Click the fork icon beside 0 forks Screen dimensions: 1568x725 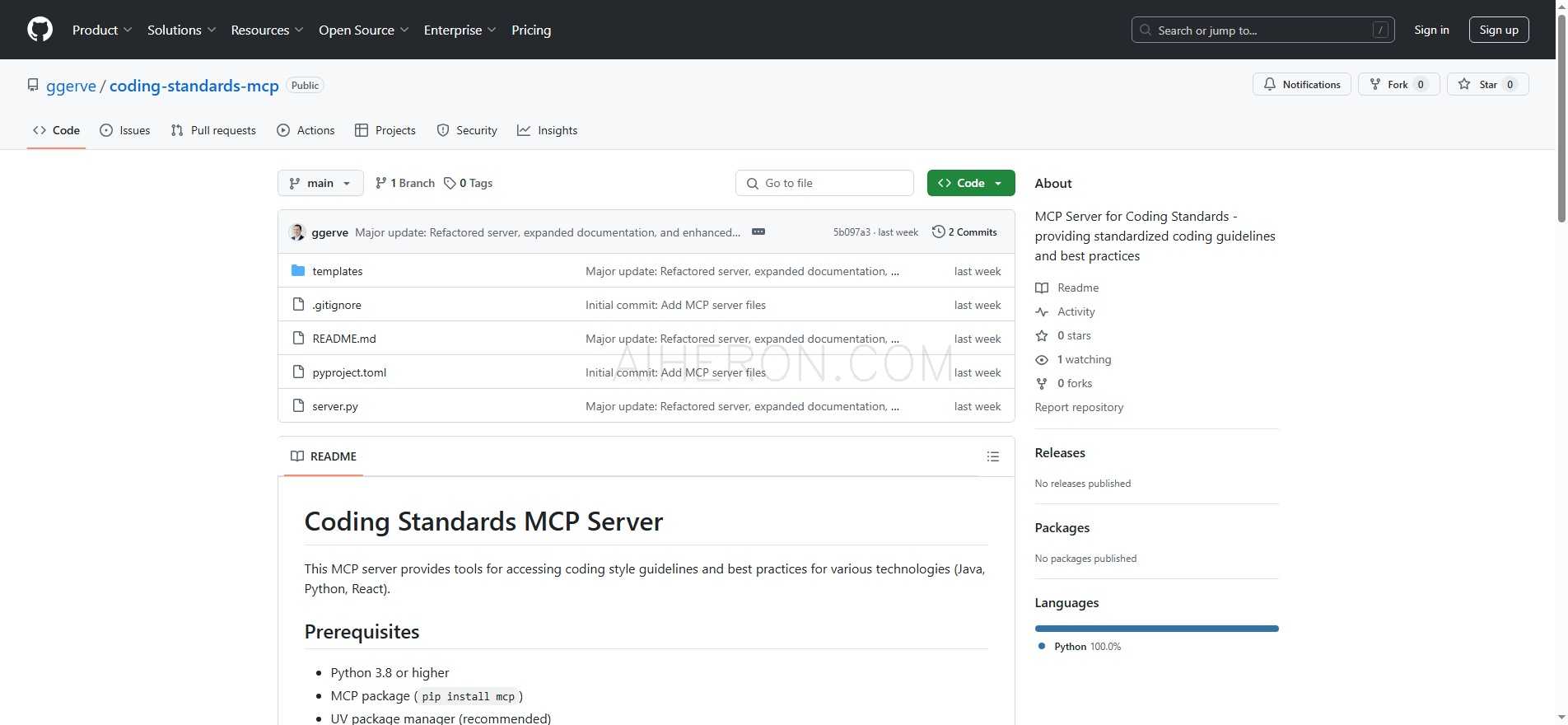click(x=1042, y=383)
